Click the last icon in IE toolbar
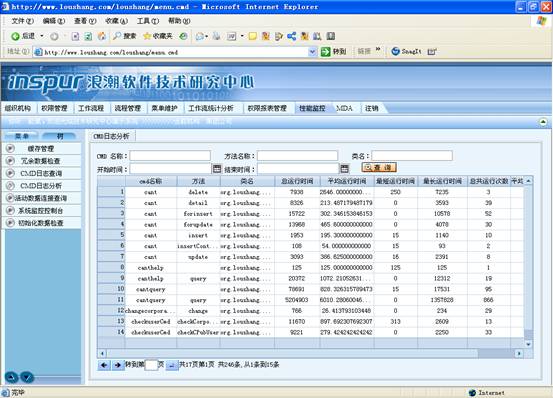Screen dimensions: 553x398 coord(330,36)
